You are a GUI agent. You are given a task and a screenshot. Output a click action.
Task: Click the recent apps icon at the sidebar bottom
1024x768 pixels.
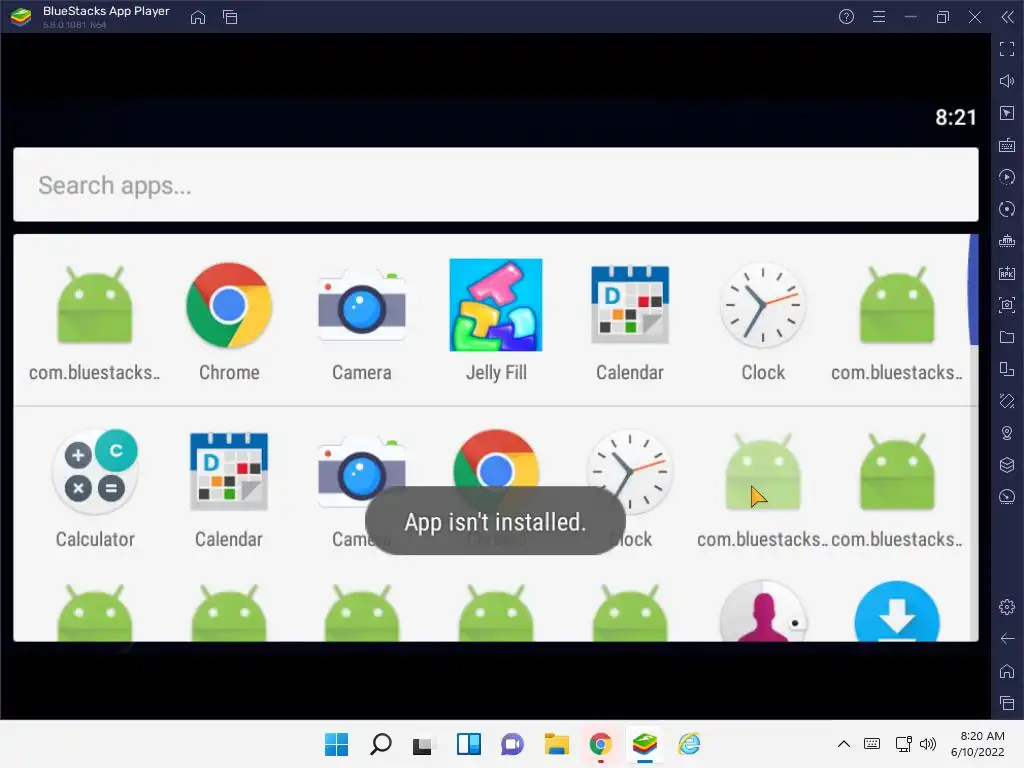click(x=1006, y=703)
